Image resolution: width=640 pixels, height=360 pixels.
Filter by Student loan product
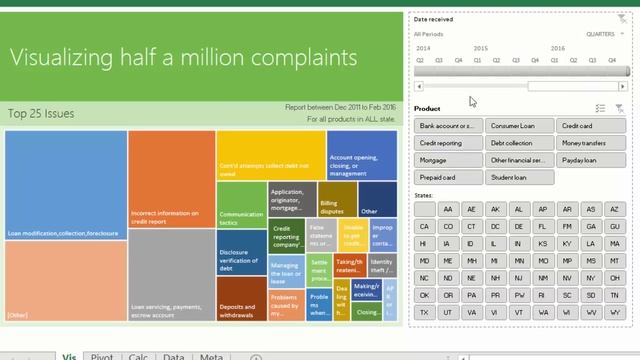520,177
